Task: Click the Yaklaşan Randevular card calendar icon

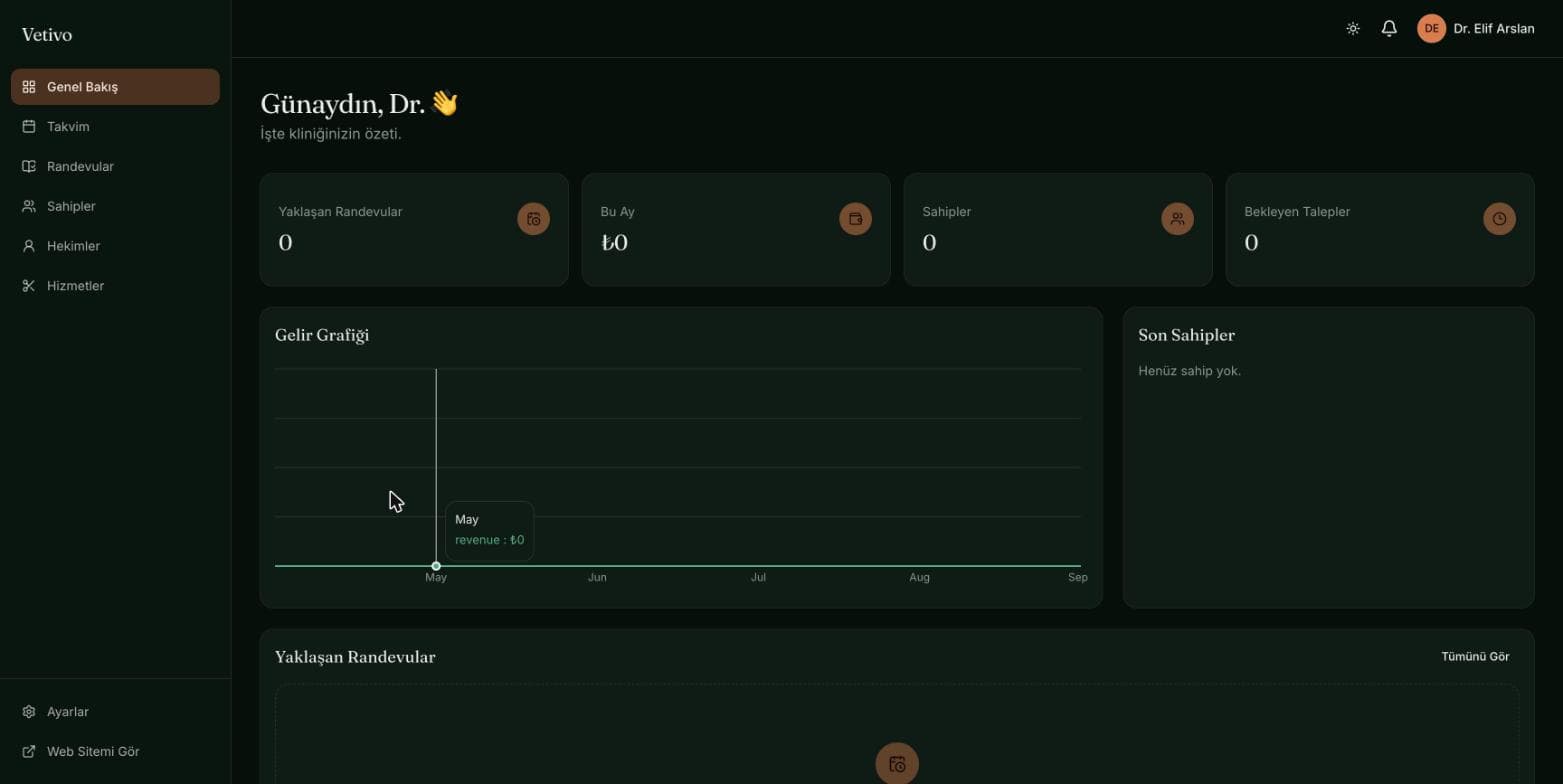Action: click(534, 219)
